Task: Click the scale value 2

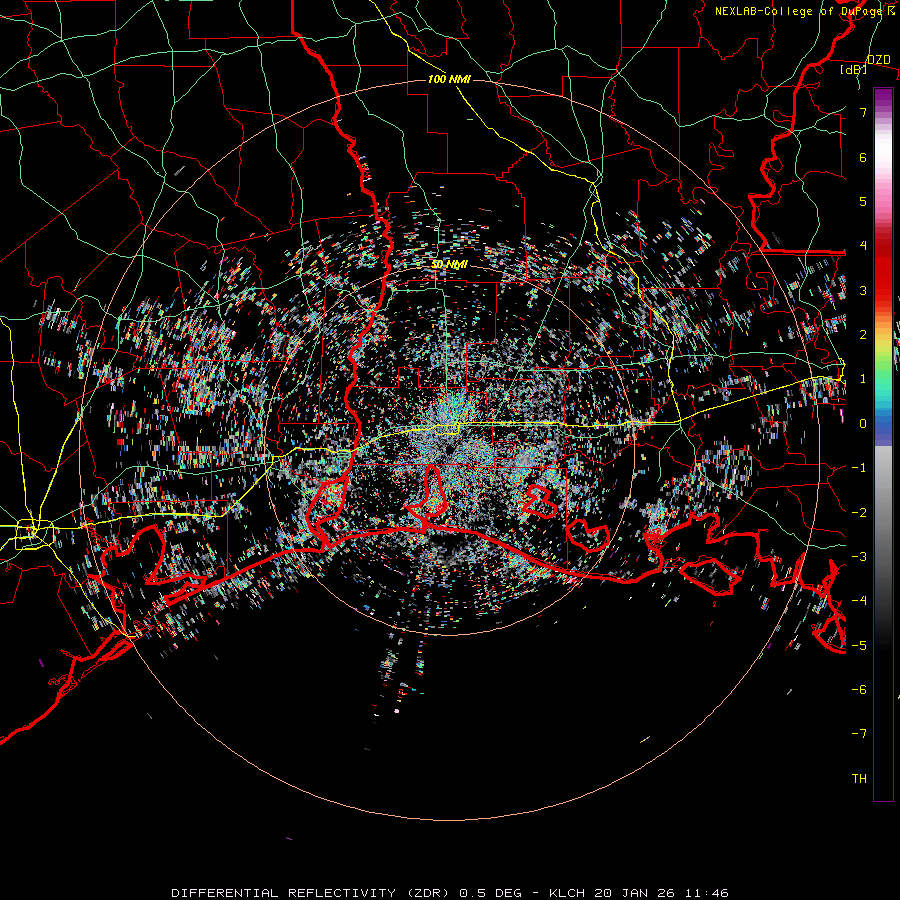Action: point(863,335)
